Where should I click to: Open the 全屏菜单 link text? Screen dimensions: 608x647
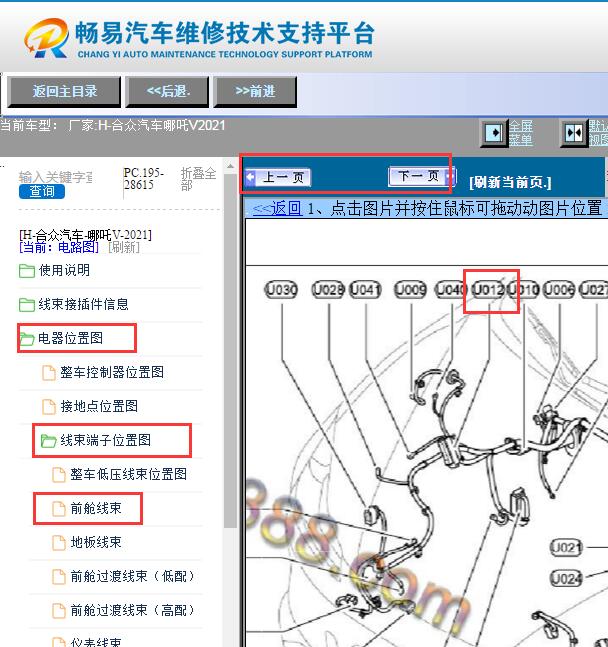pos(520,133)
